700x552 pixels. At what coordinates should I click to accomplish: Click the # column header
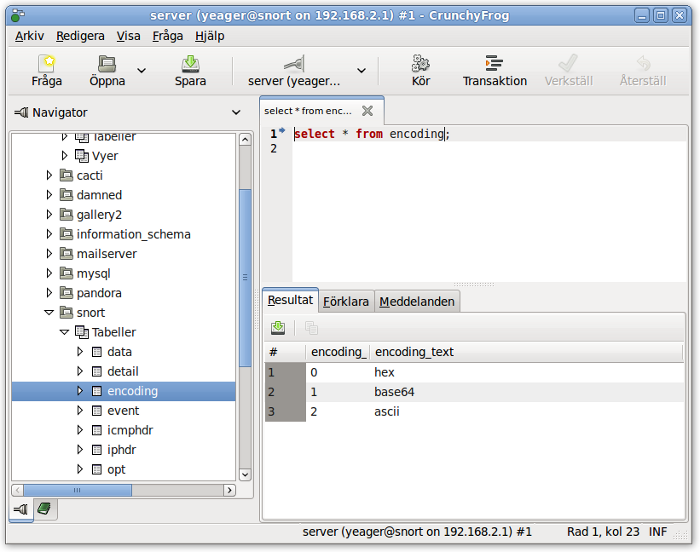click(285, 352)
